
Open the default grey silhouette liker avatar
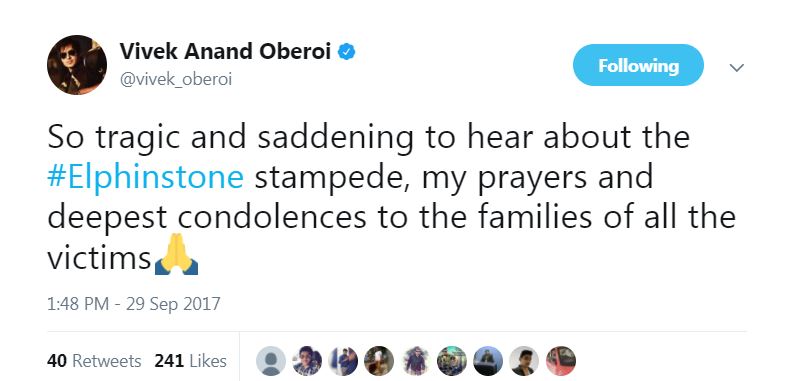pos(271,361)
